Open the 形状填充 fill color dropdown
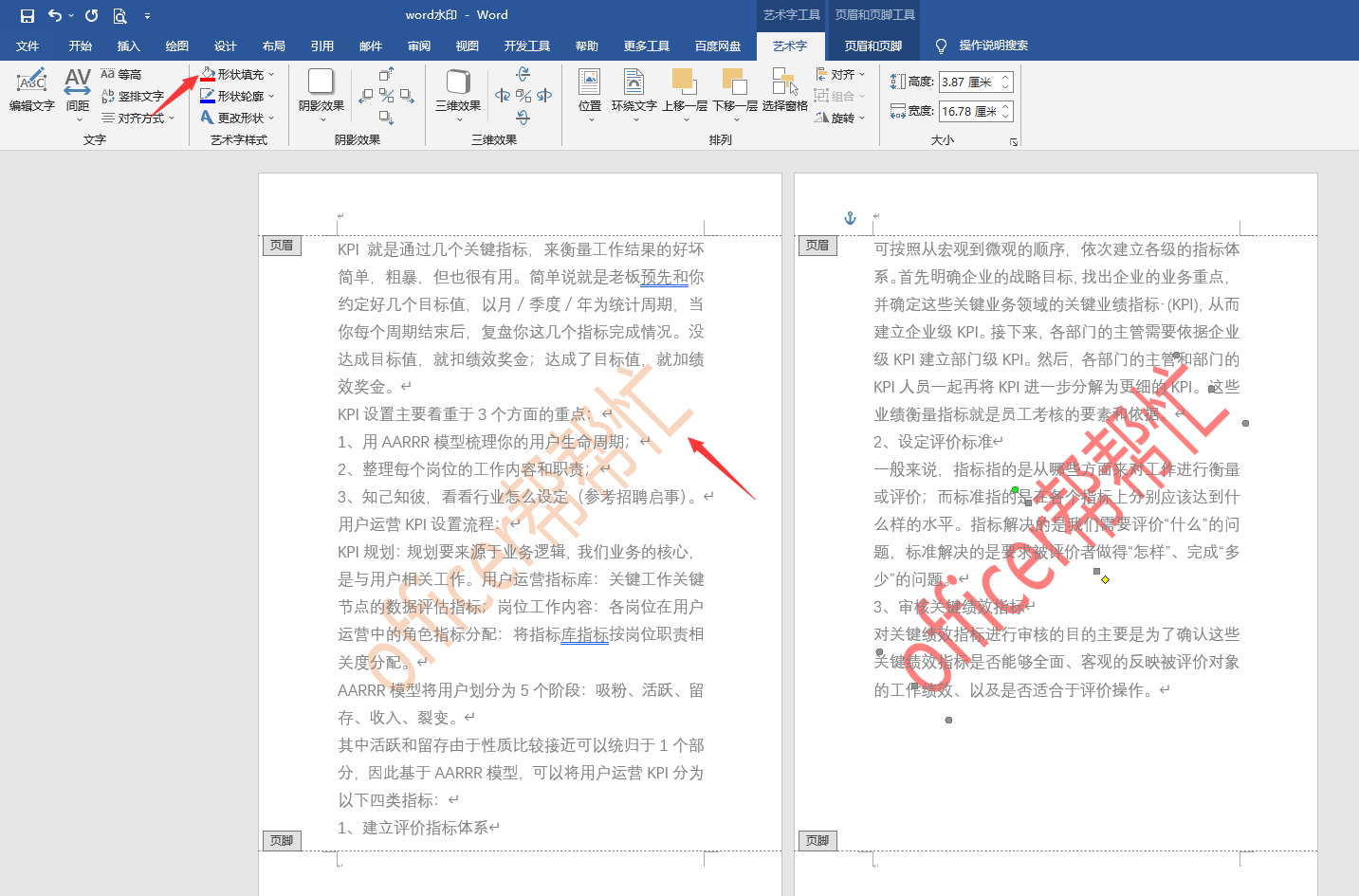The image size is (1359, 896). coord(269,73)
